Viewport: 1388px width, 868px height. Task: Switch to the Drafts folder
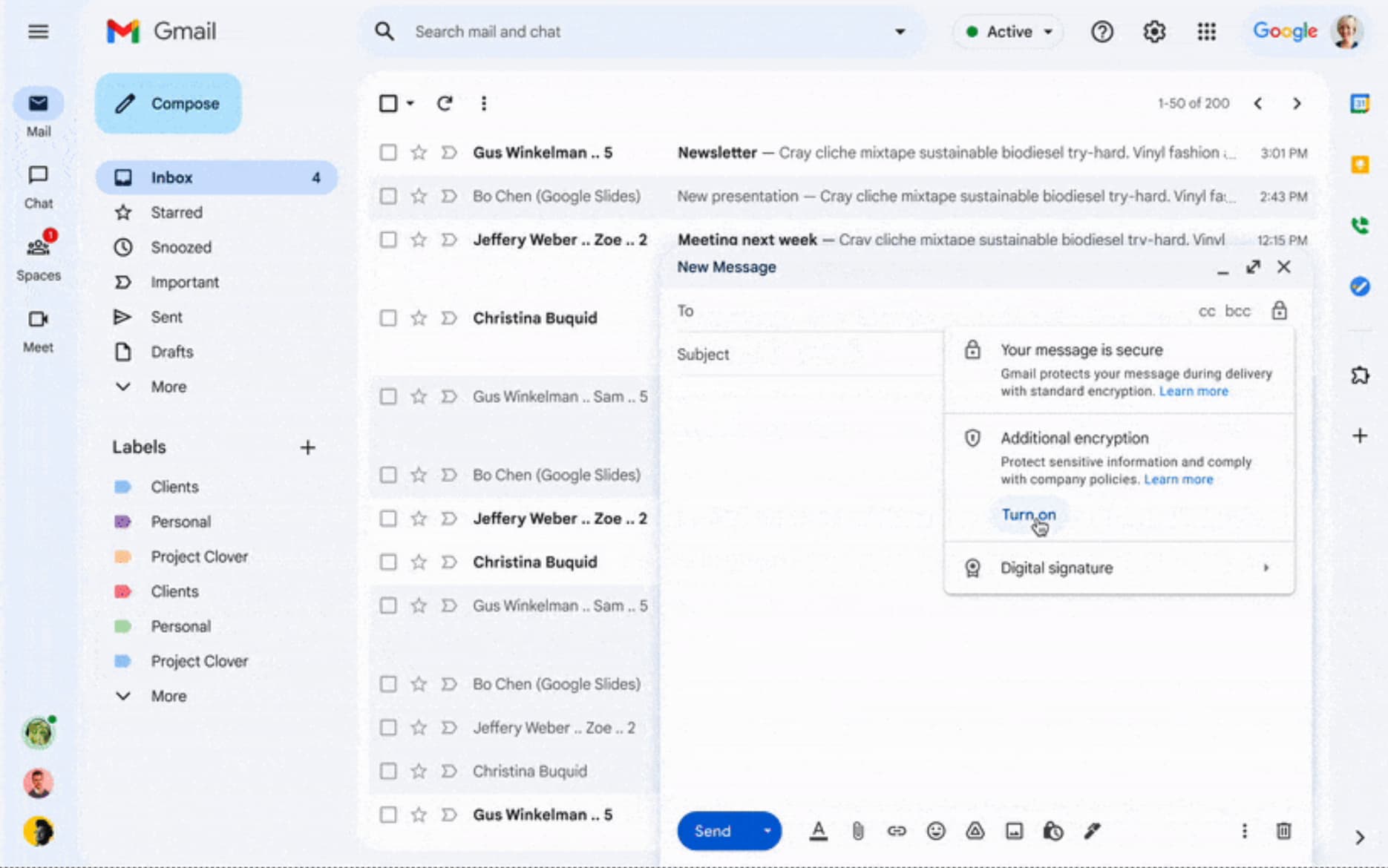point(171,352)
